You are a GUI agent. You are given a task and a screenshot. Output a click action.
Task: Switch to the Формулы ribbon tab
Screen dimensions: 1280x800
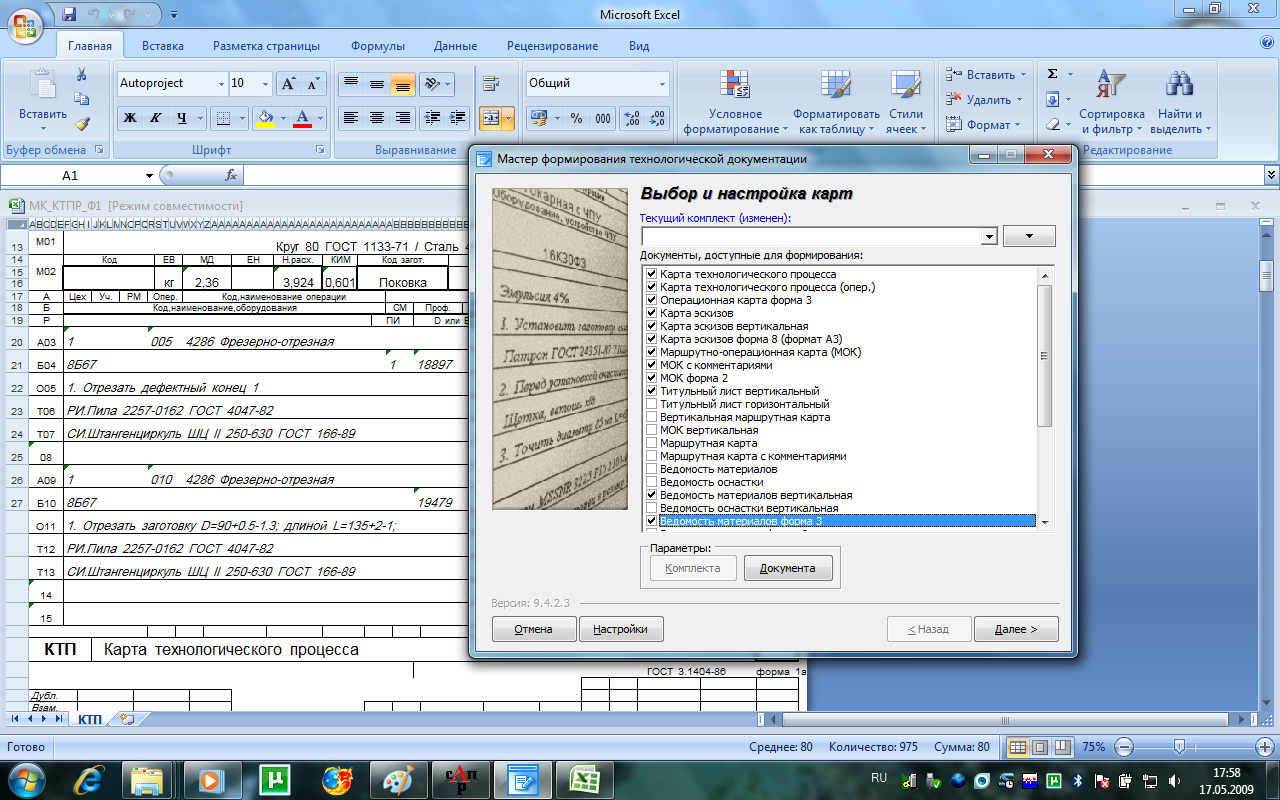click(x=378, y=46)
